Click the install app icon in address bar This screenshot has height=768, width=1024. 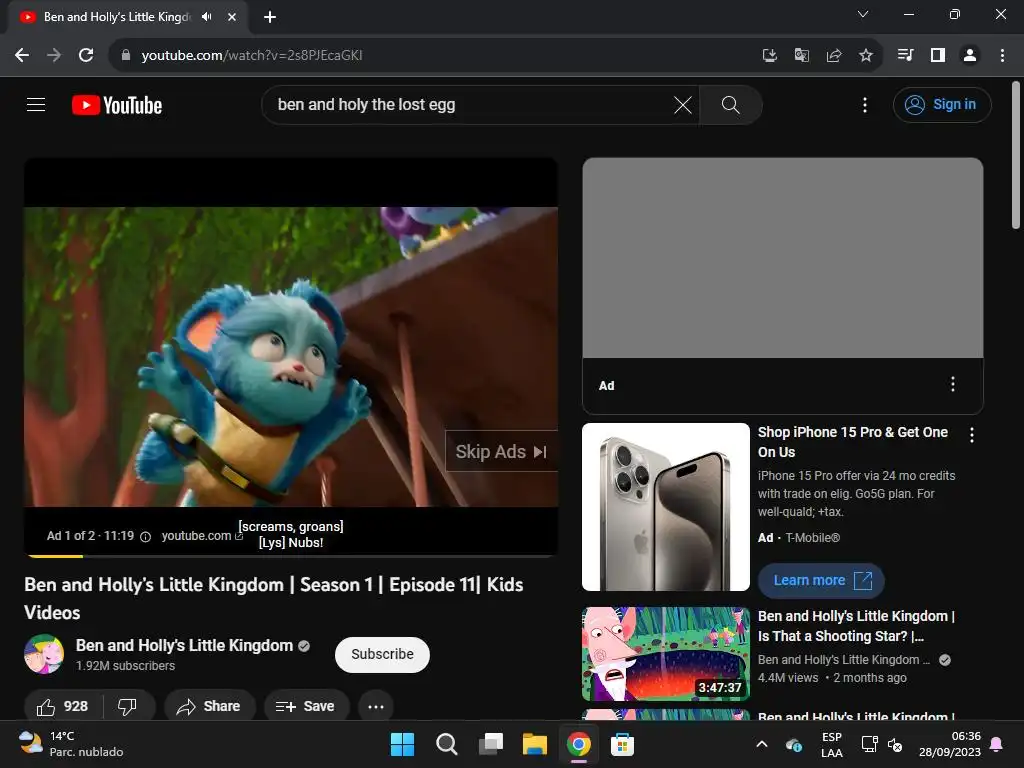pos(770,56)
